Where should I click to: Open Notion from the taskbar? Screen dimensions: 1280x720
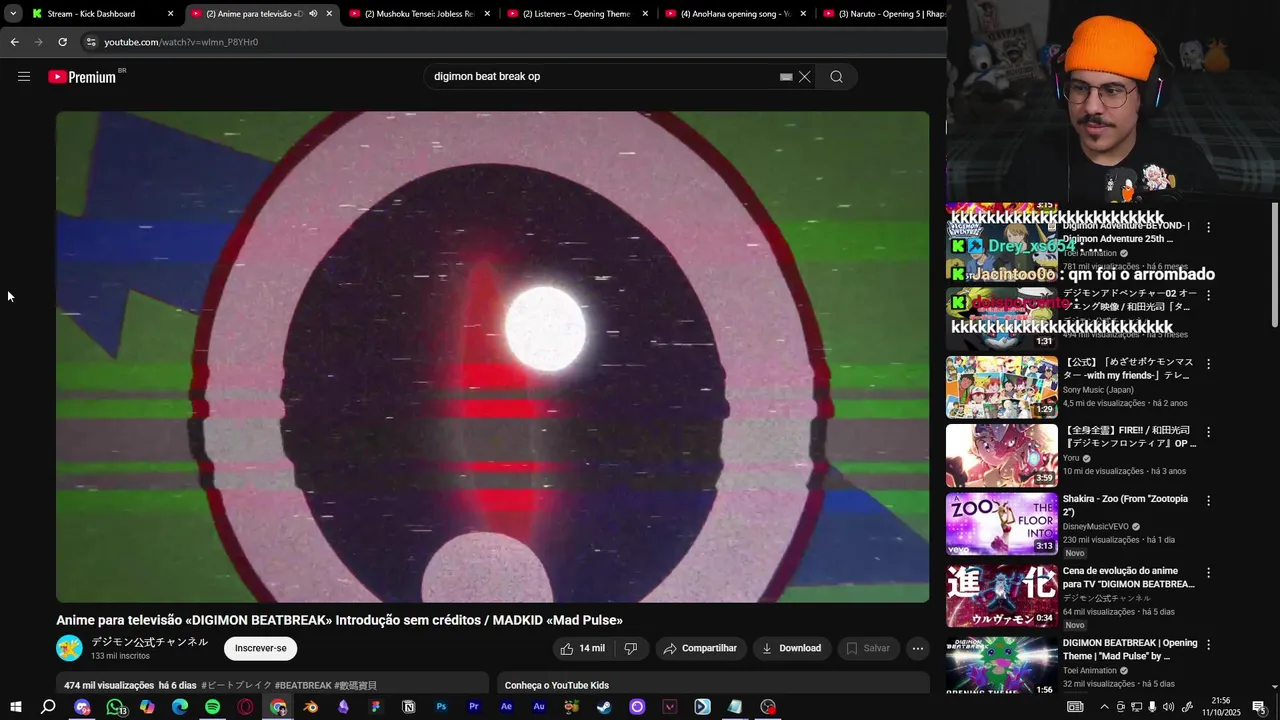tap(408, 707)
